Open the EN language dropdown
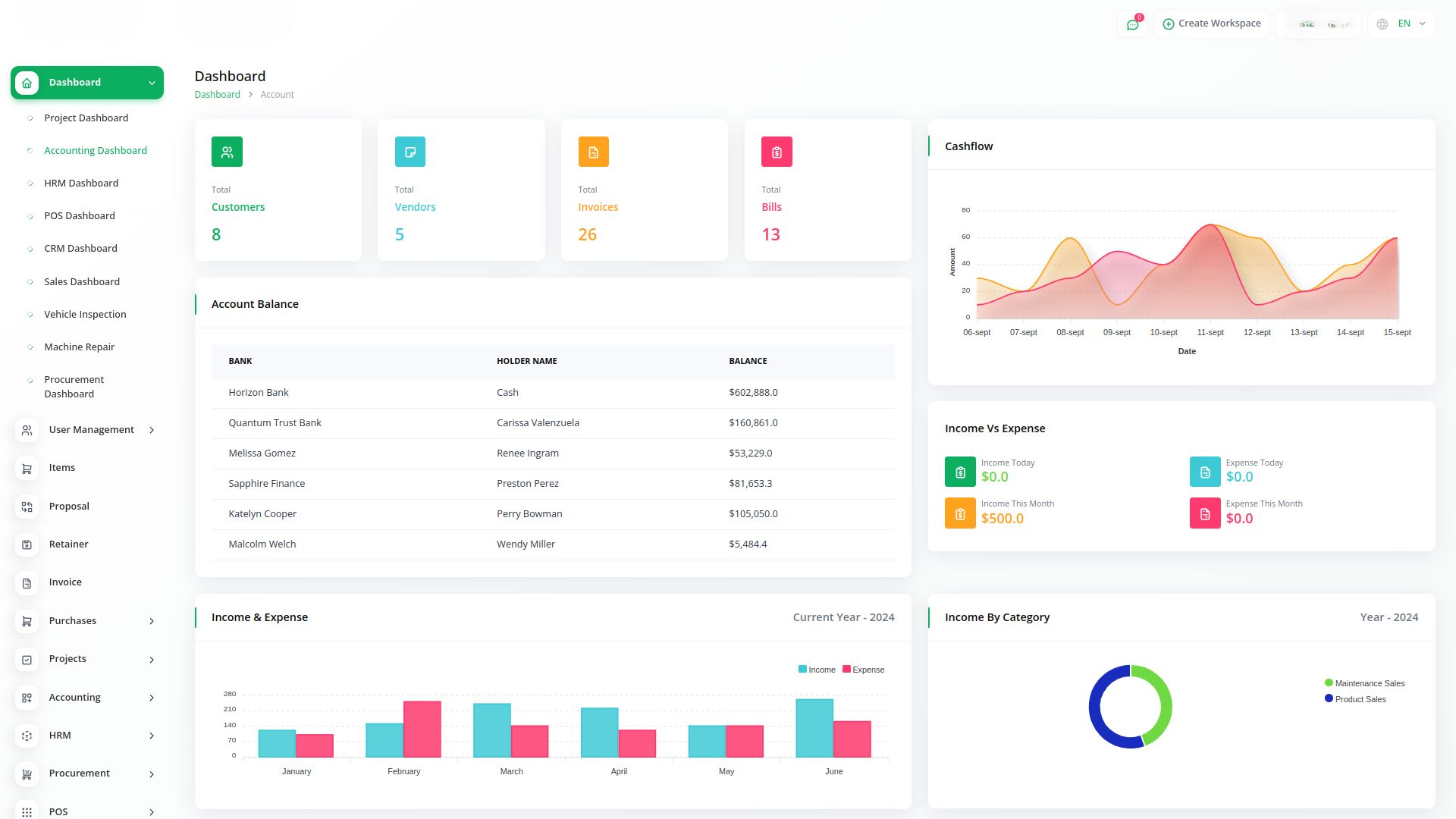 [1401, 24]
